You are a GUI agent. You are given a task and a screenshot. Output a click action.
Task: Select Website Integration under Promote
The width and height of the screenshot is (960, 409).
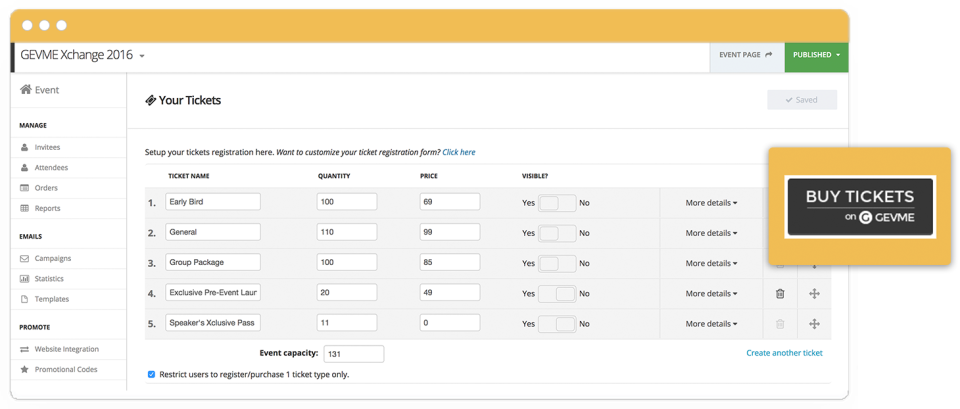click(66, 349)
